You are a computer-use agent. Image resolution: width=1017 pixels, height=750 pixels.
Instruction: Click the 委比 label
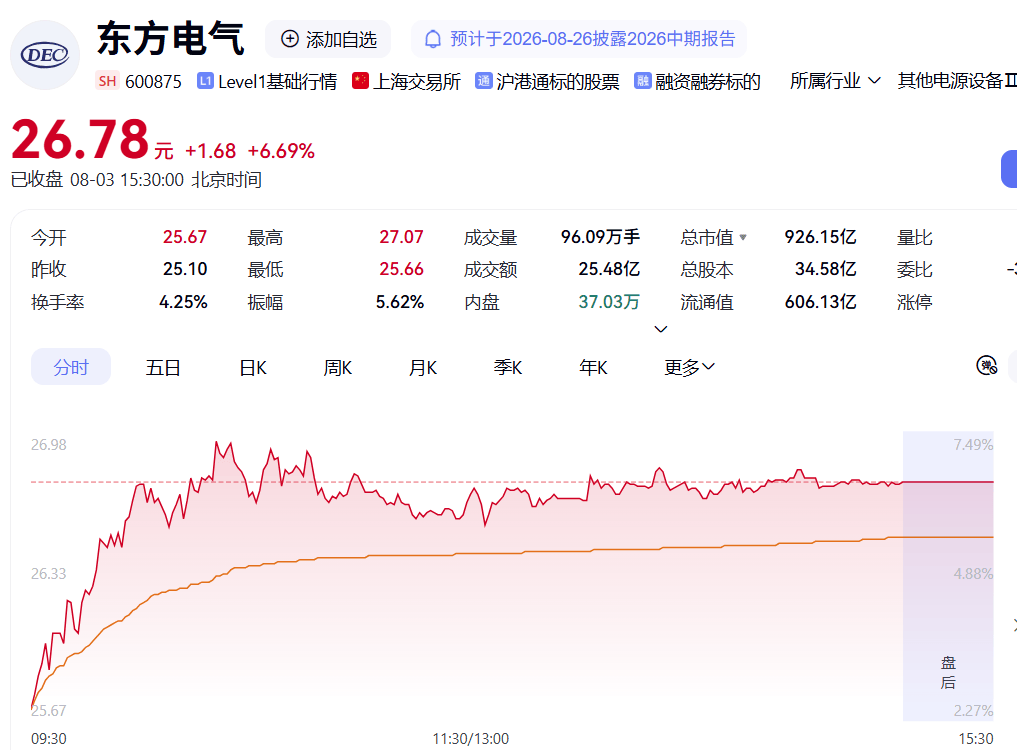click(x=915, y=269)
